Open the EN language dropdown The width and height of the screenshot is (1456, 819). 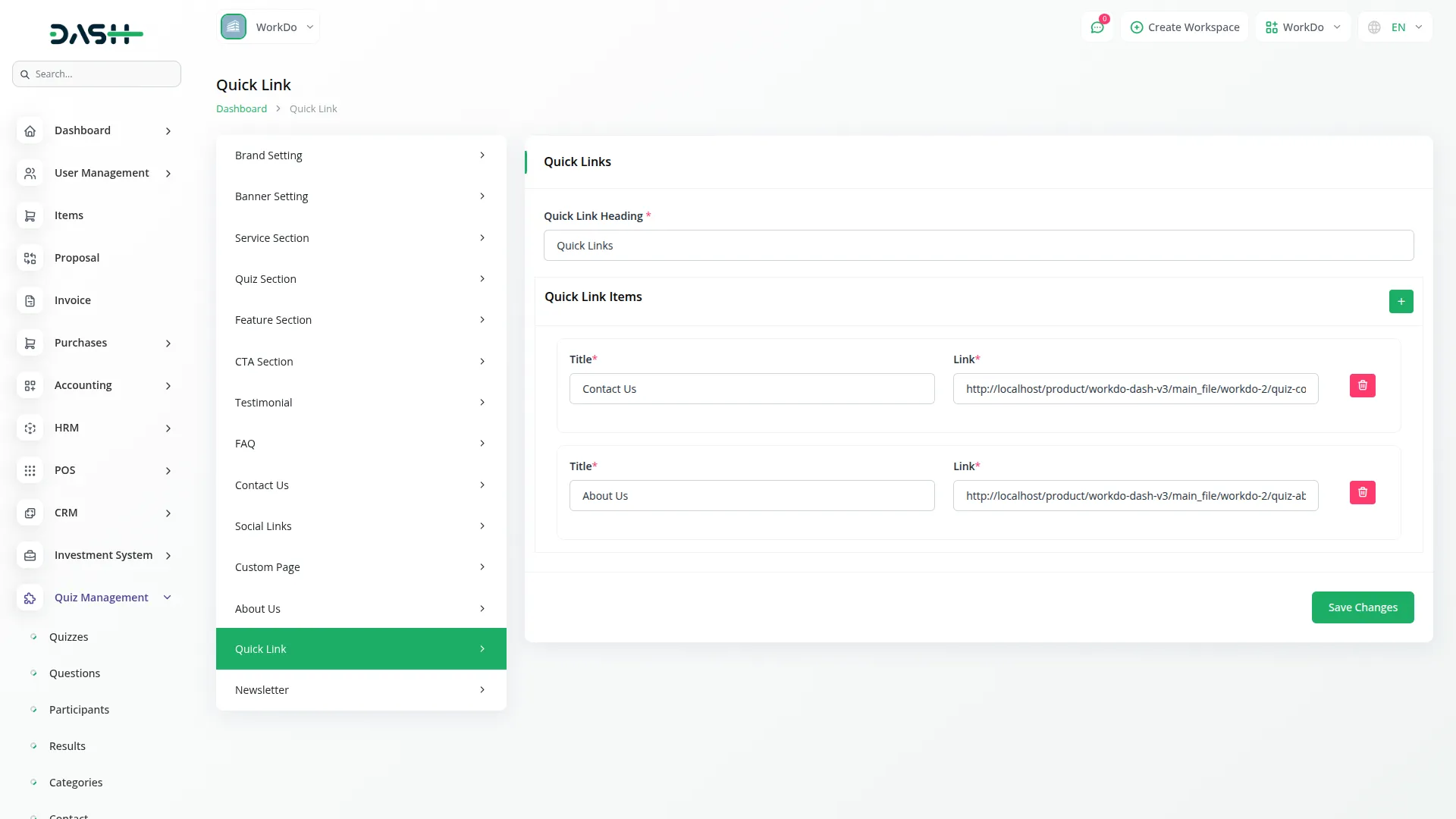[x=1395, y=27]
